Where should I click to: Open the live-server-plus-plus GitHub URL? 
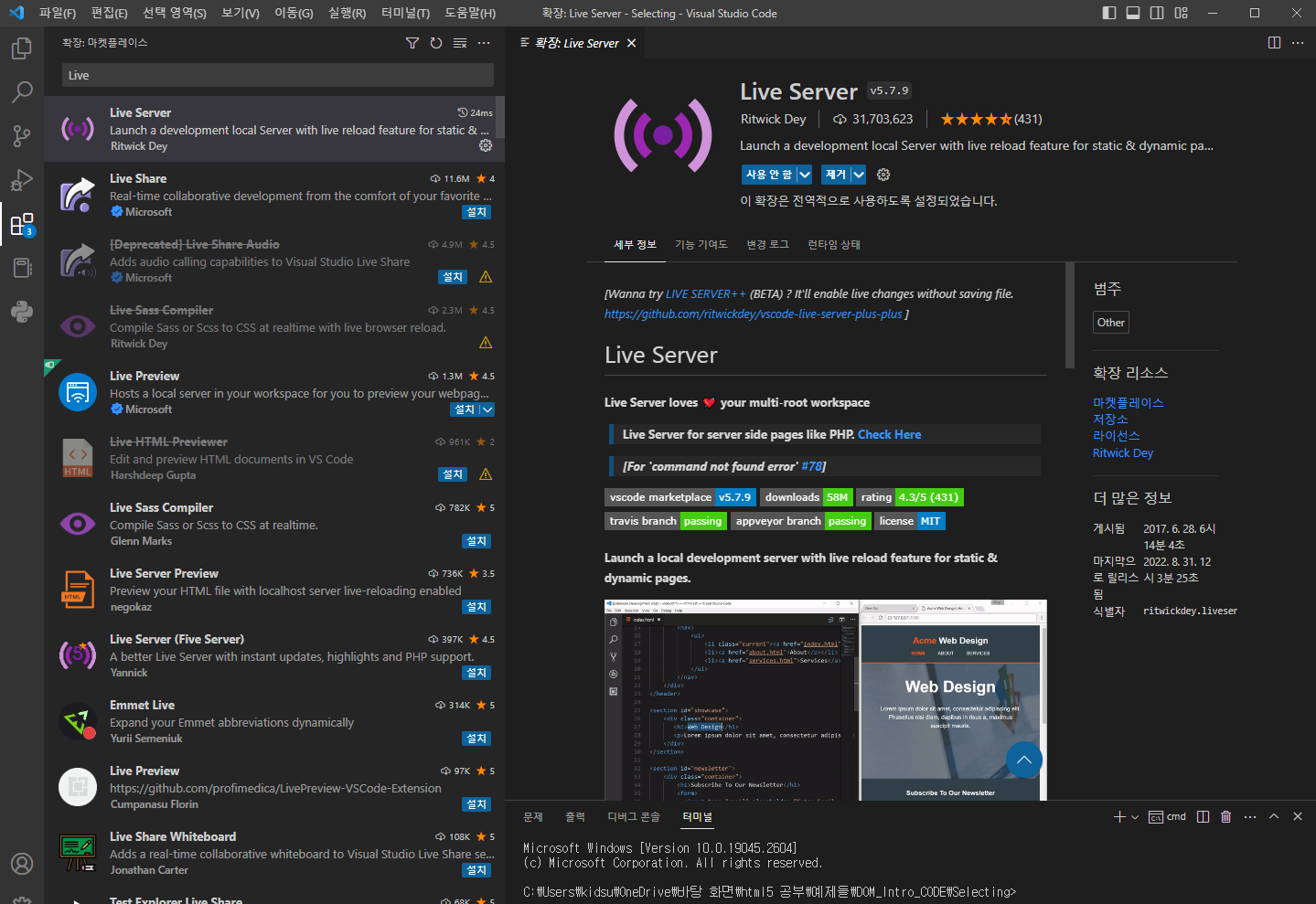[x=753, y=314]
